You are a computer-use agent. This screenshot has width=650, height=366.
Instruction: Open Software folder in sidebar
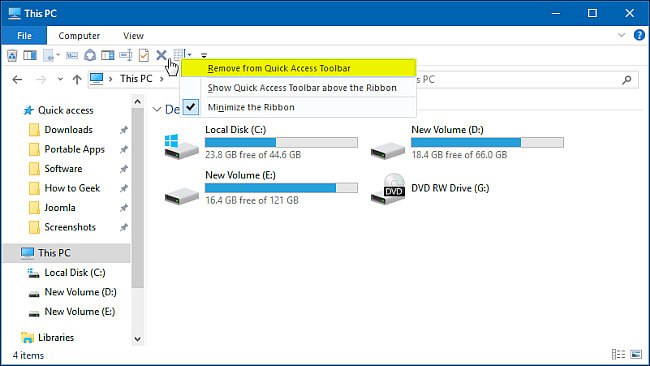tap(63, 169)
